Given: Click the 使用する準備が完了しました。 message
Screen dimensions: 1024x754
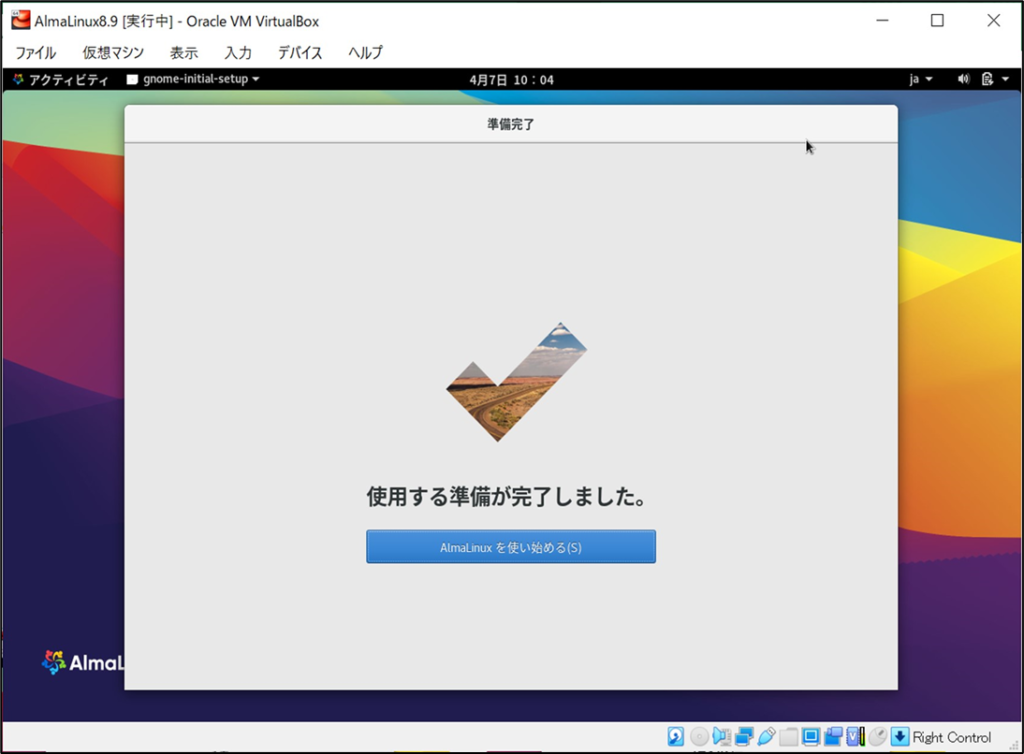Looking at the screenshot, I should [x=507, y=496].
